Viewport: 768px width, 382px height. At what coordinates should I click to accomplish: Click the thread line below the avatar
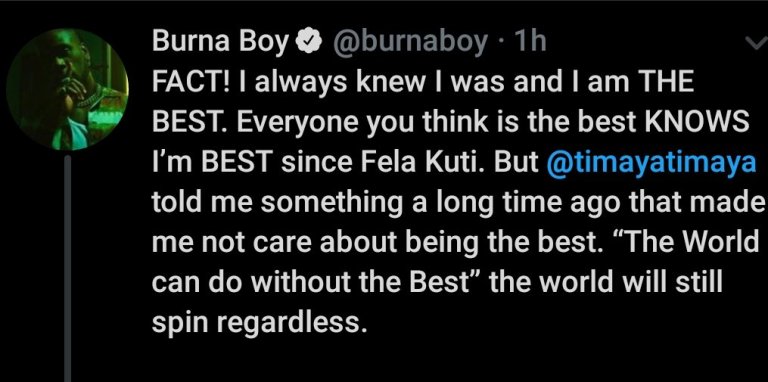68,268
